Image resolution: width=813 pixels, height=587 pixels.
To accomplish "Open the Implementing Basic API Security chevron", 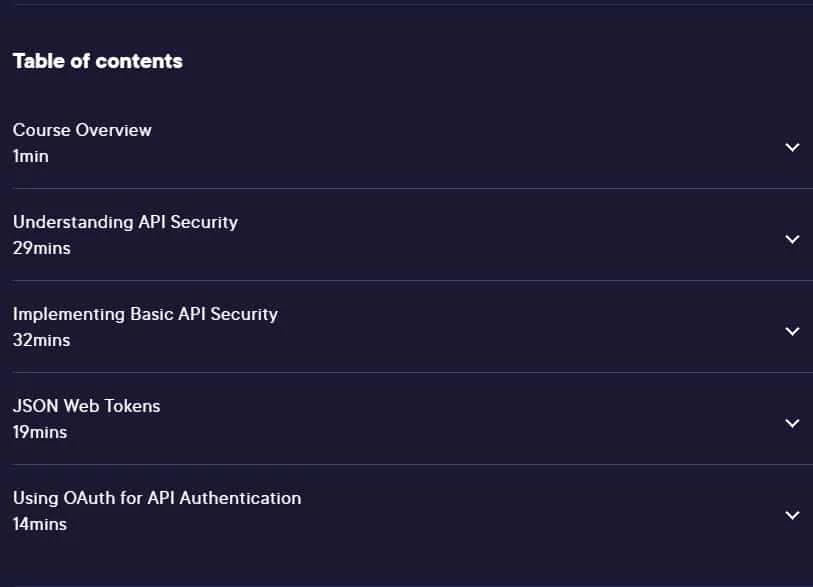I will coord(792,331).
